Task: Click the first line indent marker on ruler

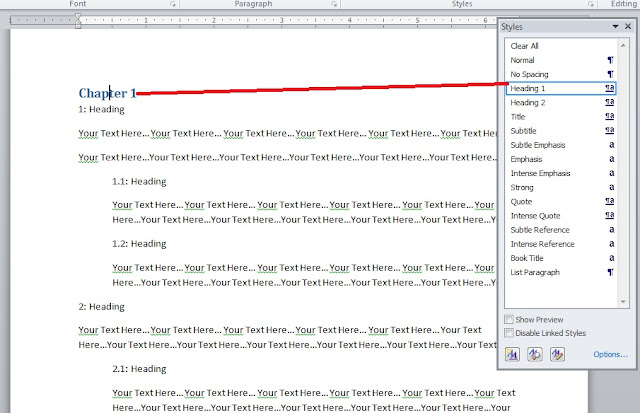Action: (78, 16)
